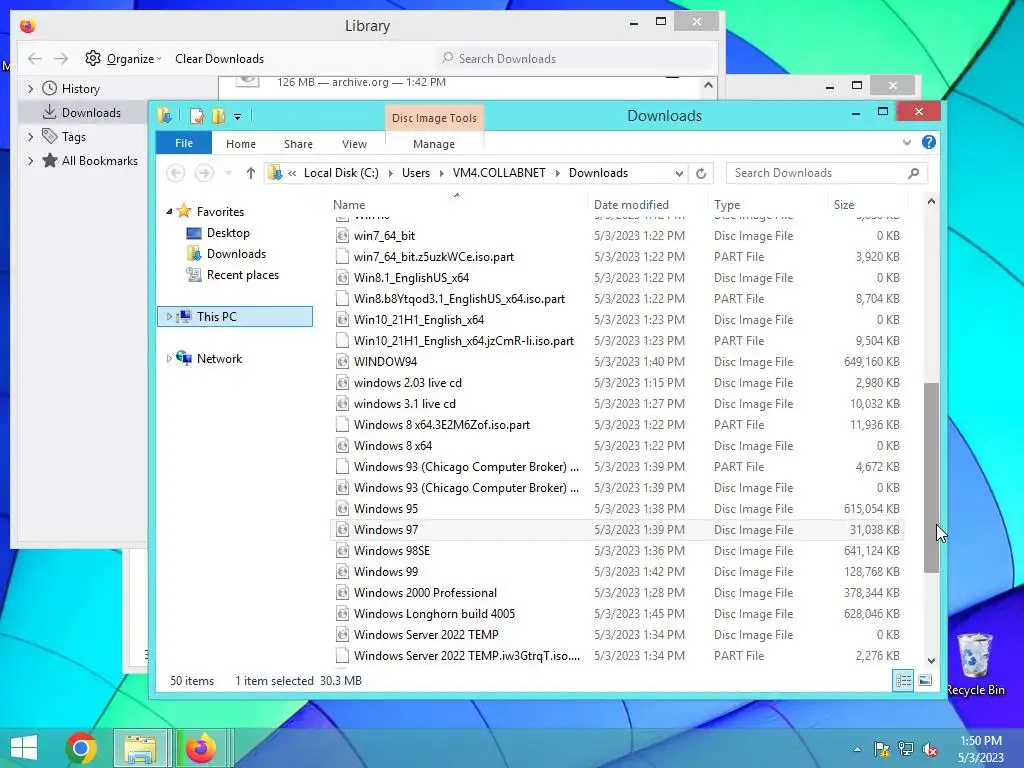1024x768 pixels.
Task: Click the Action Center flag icon
Action: 882,749
